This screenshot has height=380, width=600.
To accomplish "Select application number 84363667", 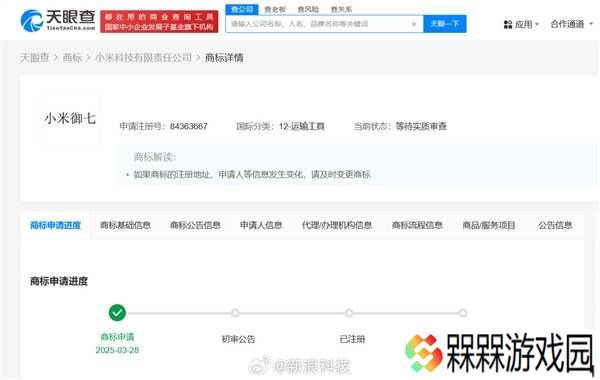I will [188, 126].
